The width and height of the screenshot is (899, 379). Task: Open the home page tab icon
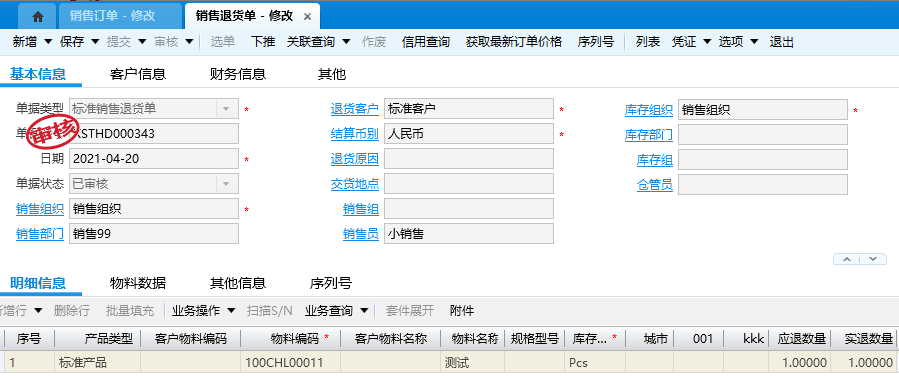pos(38,17)
